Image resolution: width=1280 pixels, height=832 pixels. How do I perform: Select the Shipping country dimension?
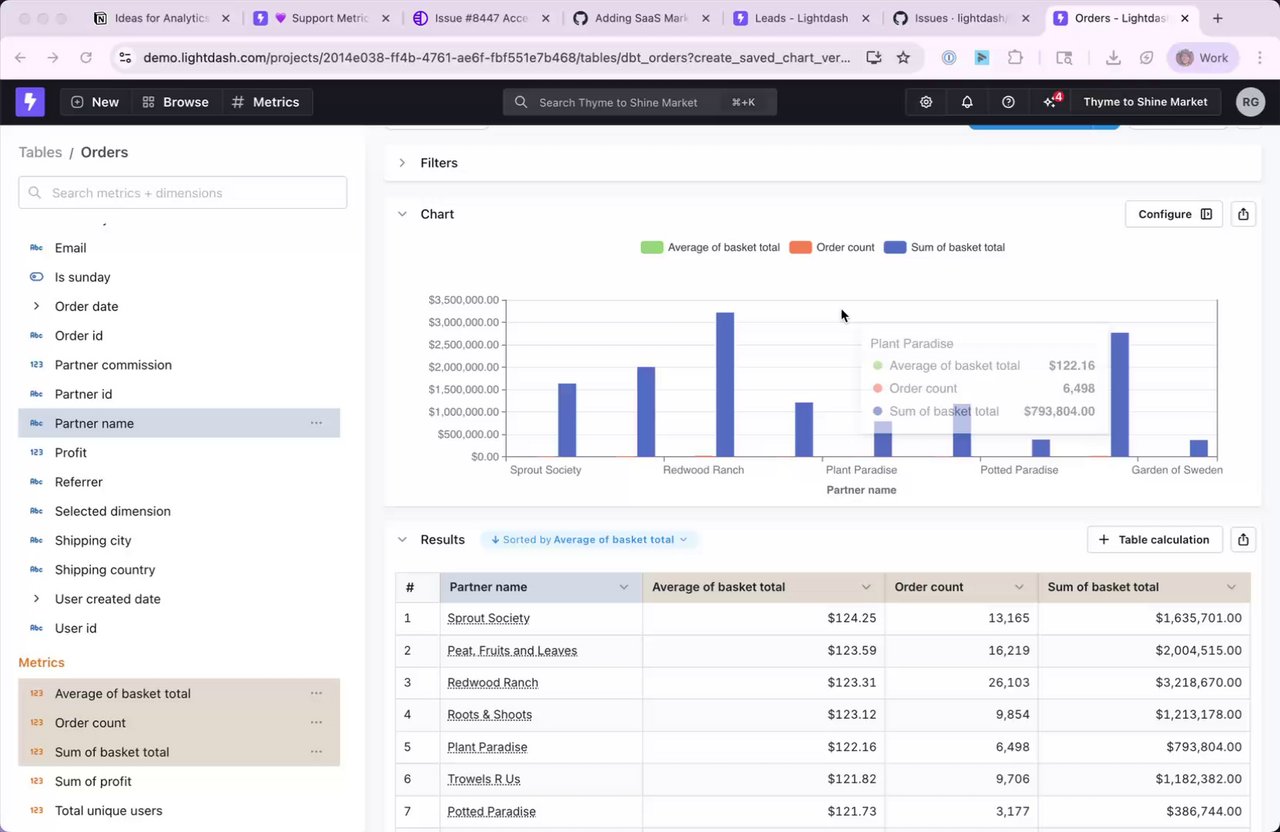pos(179,569)
